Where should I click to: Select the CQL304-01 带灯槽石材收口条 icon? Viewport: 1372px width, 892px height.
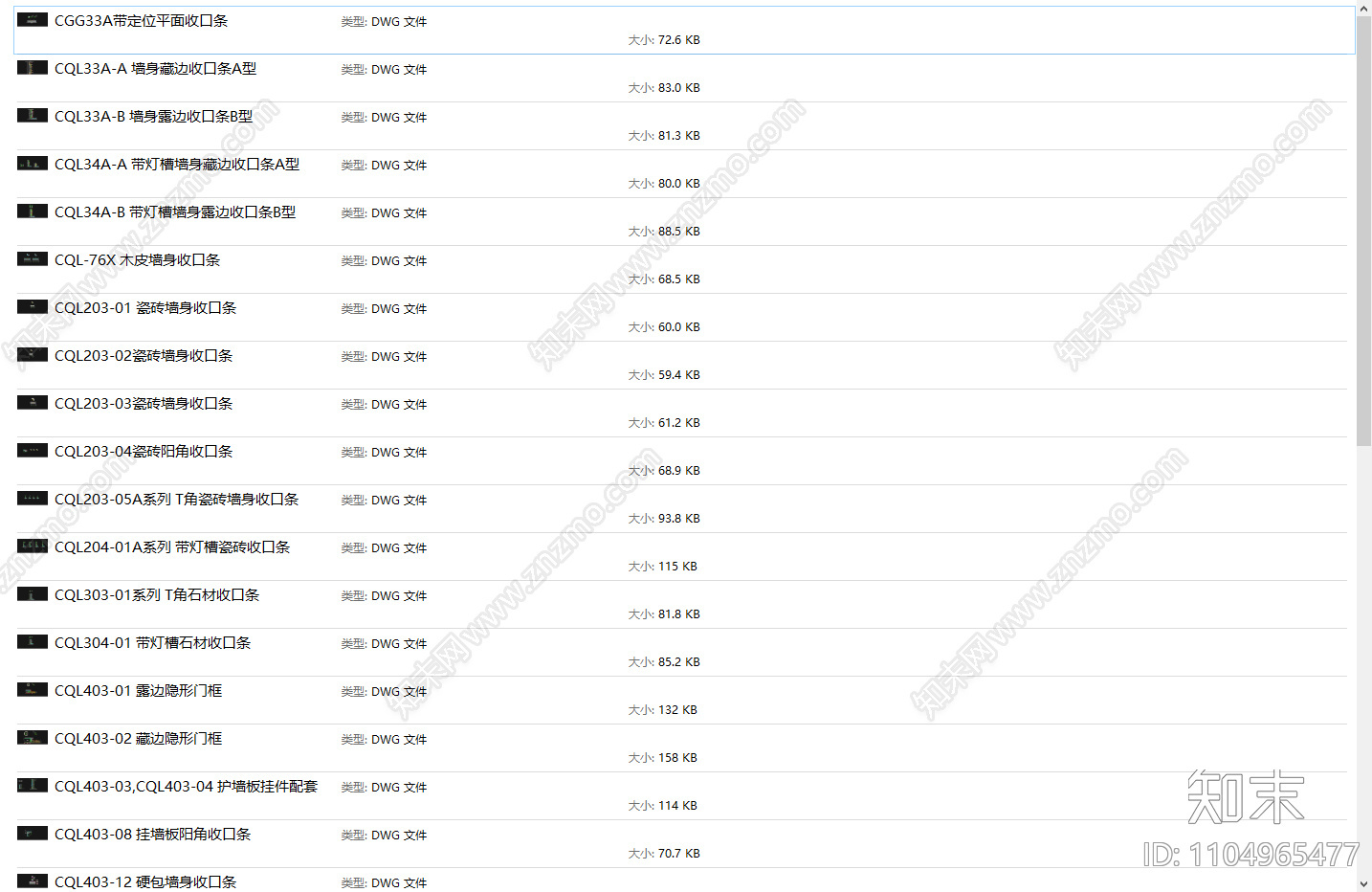point(33,642)
